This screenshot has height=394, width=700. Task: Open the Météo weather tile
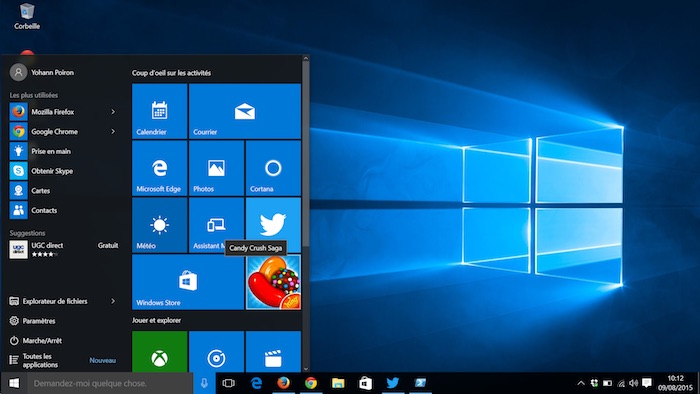tap(159, 225)
